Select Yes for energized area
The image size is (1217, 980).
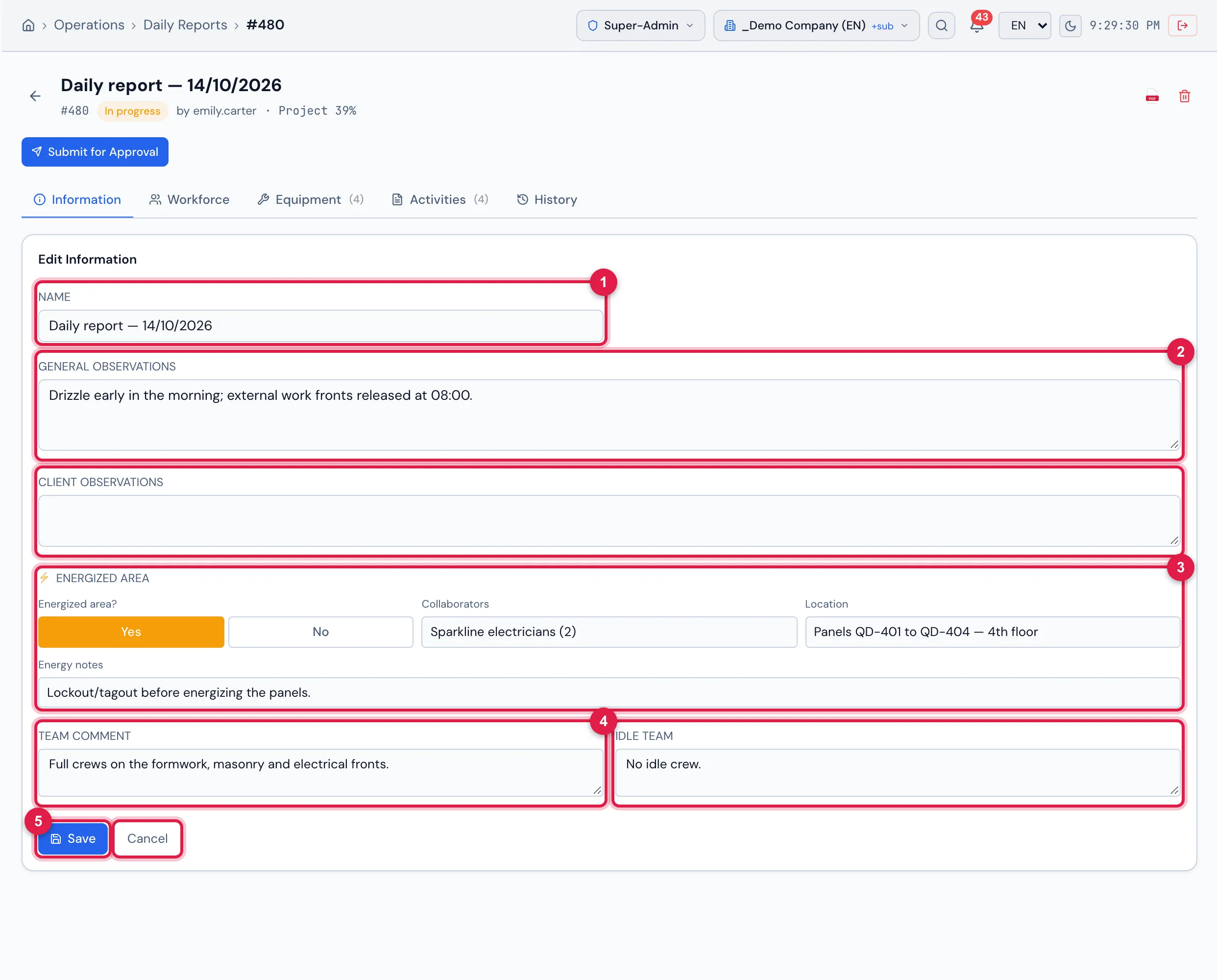pyautogui.click(x=131, y=632)
